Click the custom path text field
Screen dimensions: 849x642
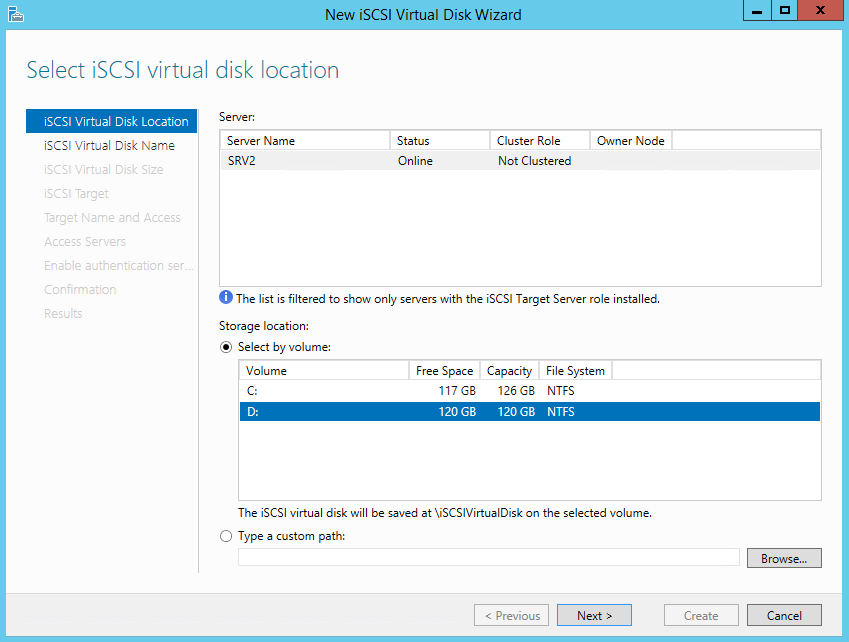click(x=488, y=557)
